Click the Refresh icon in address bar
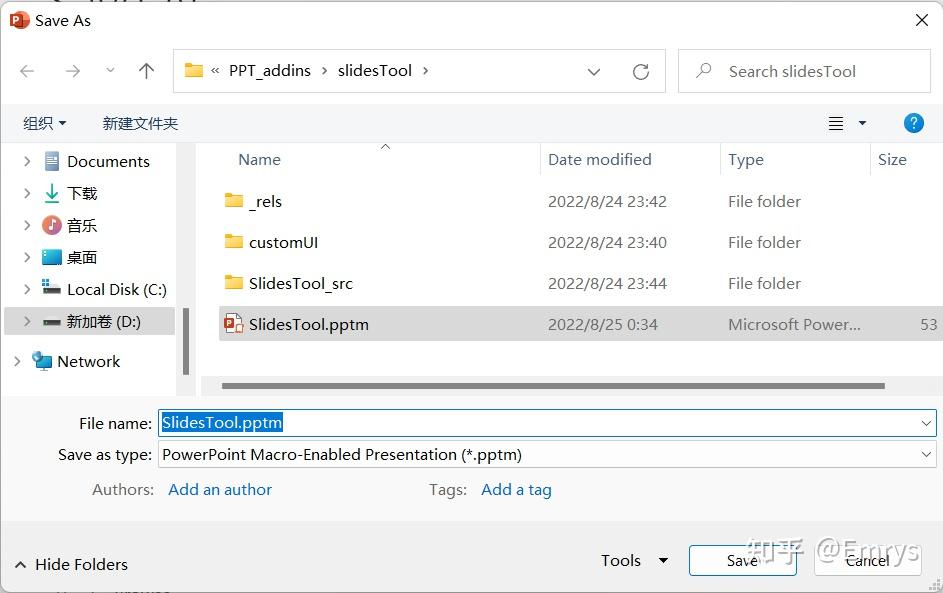Screen dimensions: 943x593 (642, 71)
